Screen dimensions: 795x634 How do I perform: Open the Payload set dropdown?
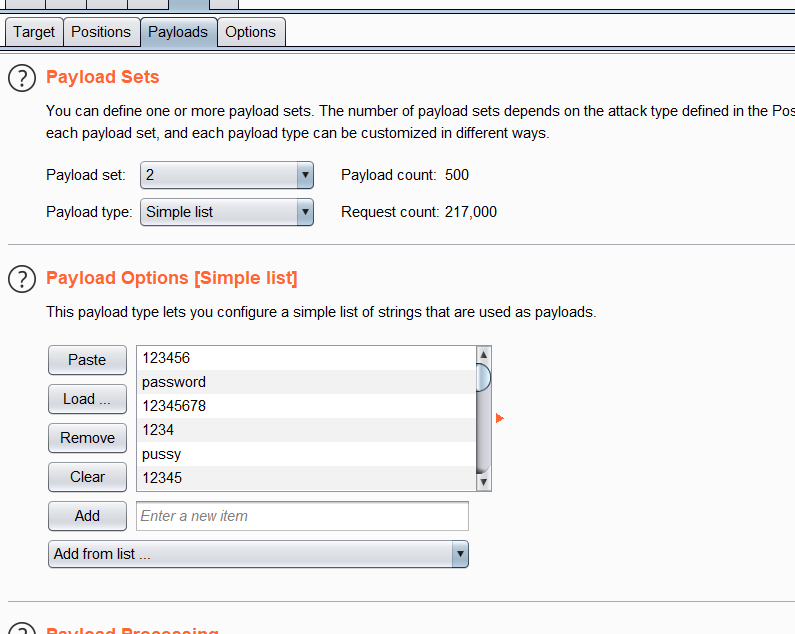coord(227,175)
